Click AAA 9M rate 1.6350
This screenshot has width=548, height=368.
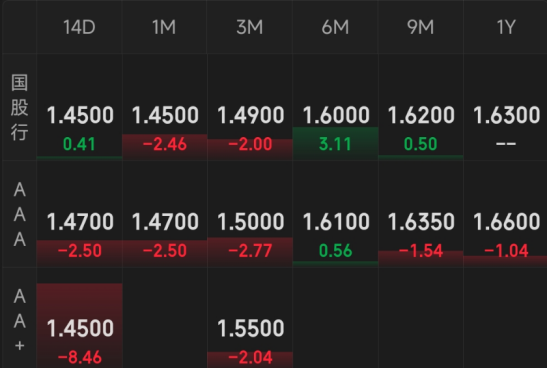[421, 222]
